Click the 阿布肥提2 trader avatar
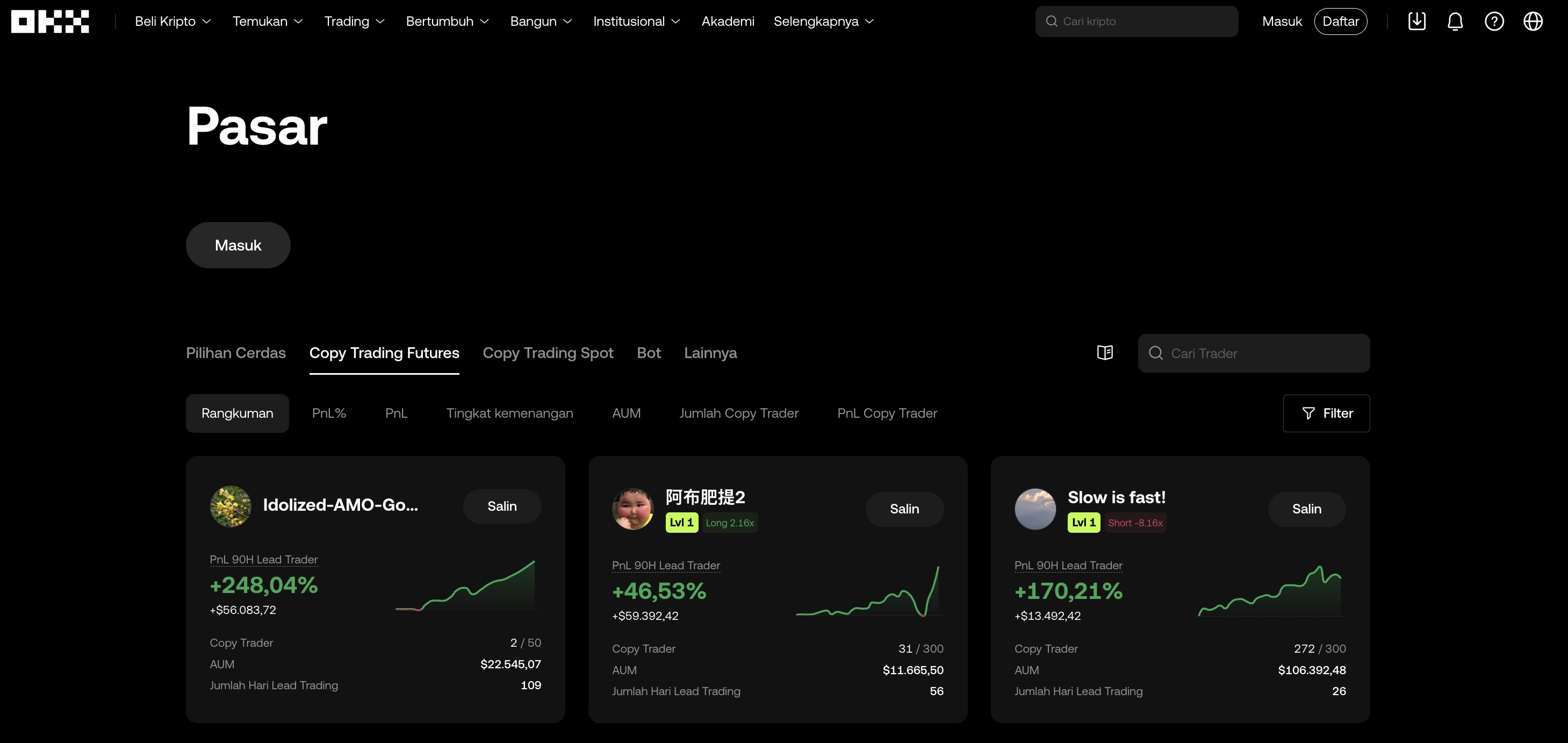 [x=632, y=509]
